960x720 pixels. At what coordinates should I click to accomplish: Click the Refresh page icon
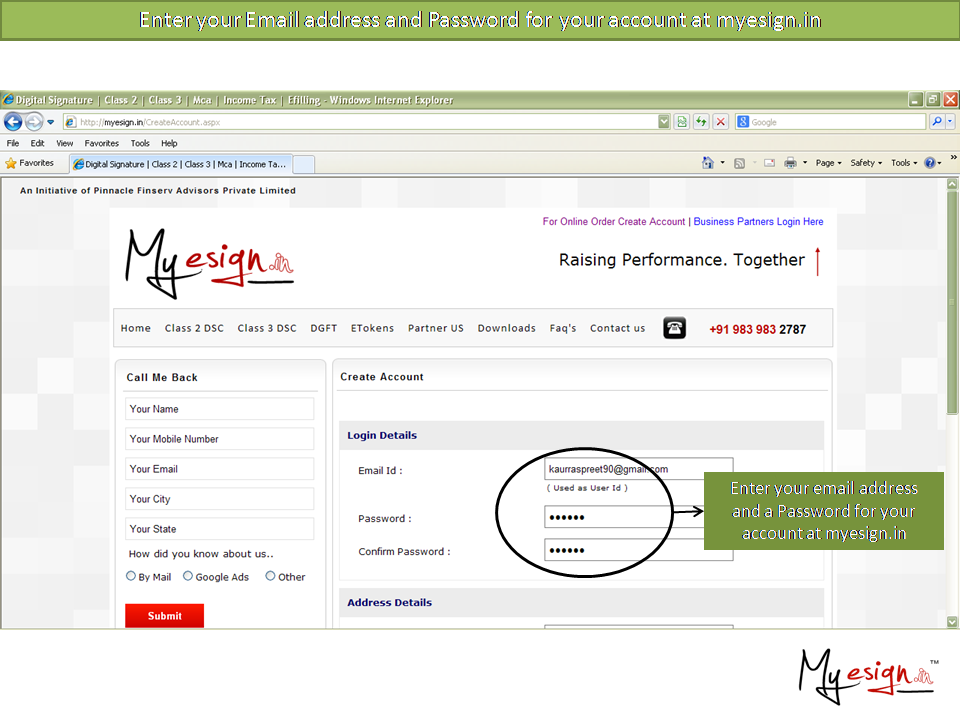[701, 122]
